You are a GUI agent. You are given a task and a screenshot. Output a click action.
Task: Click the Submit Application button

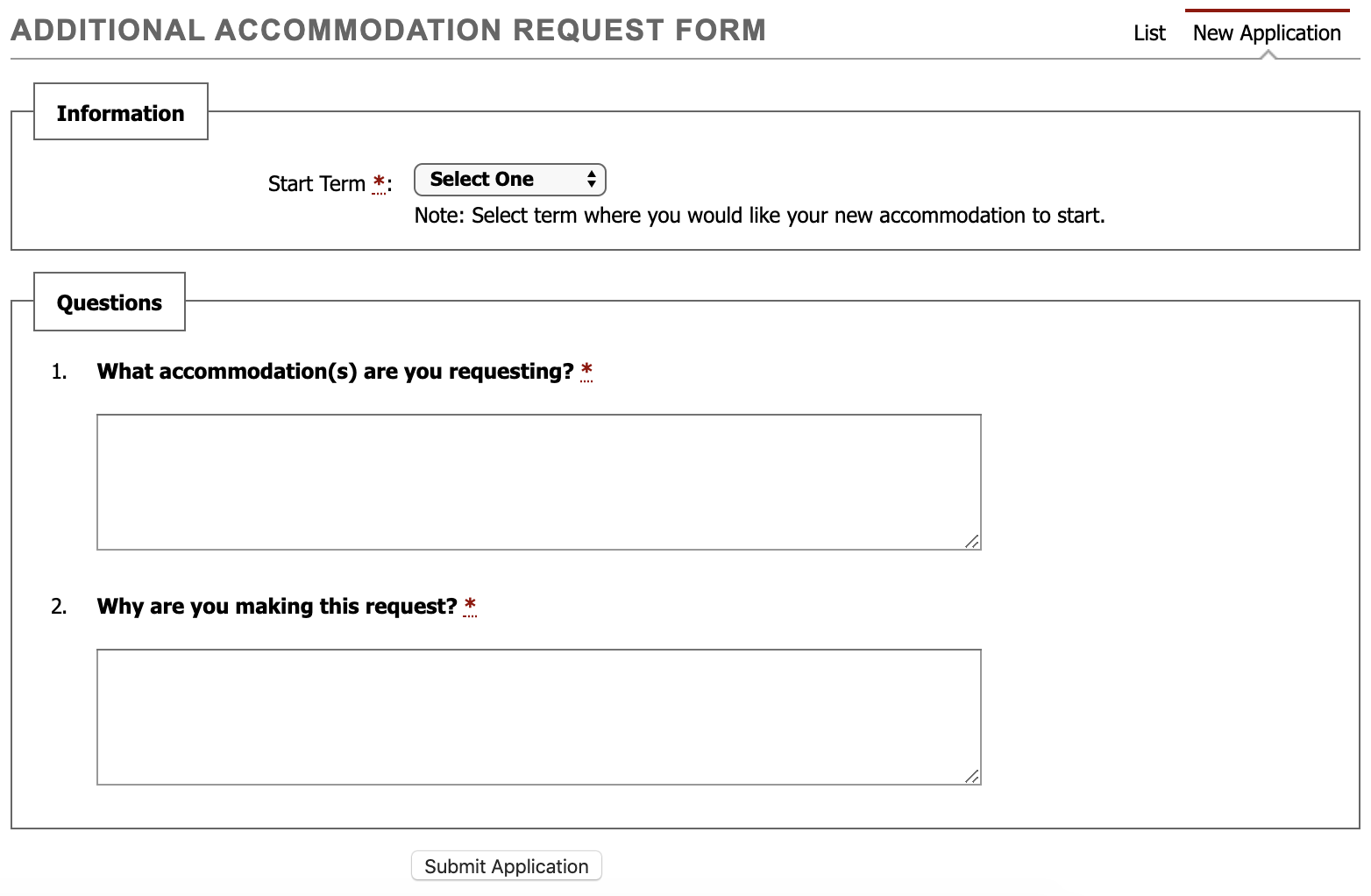coord(506,865)
